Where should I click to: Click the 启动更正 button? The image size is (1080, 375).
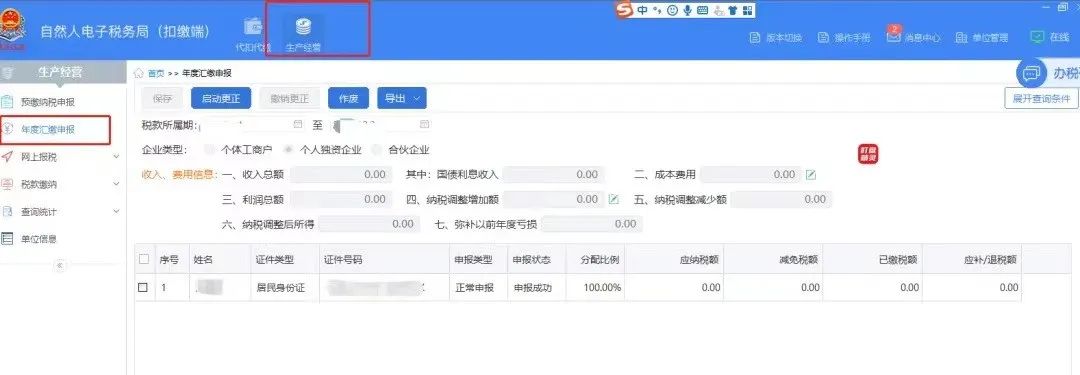coord(220,99)
